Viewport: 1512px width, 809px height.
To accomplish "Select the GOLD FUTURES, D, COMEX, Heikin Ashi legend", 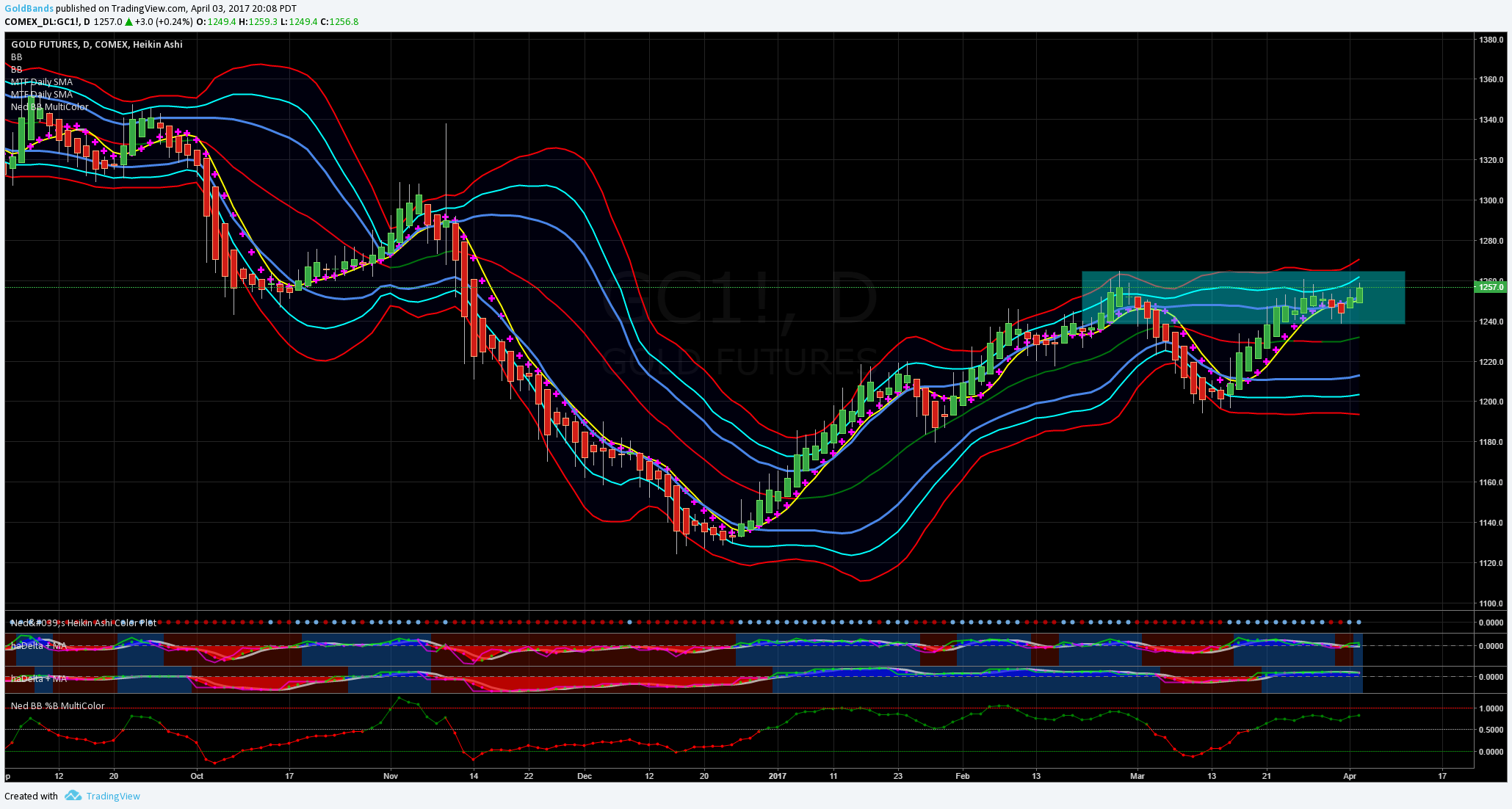I will (x=97, y=44).
